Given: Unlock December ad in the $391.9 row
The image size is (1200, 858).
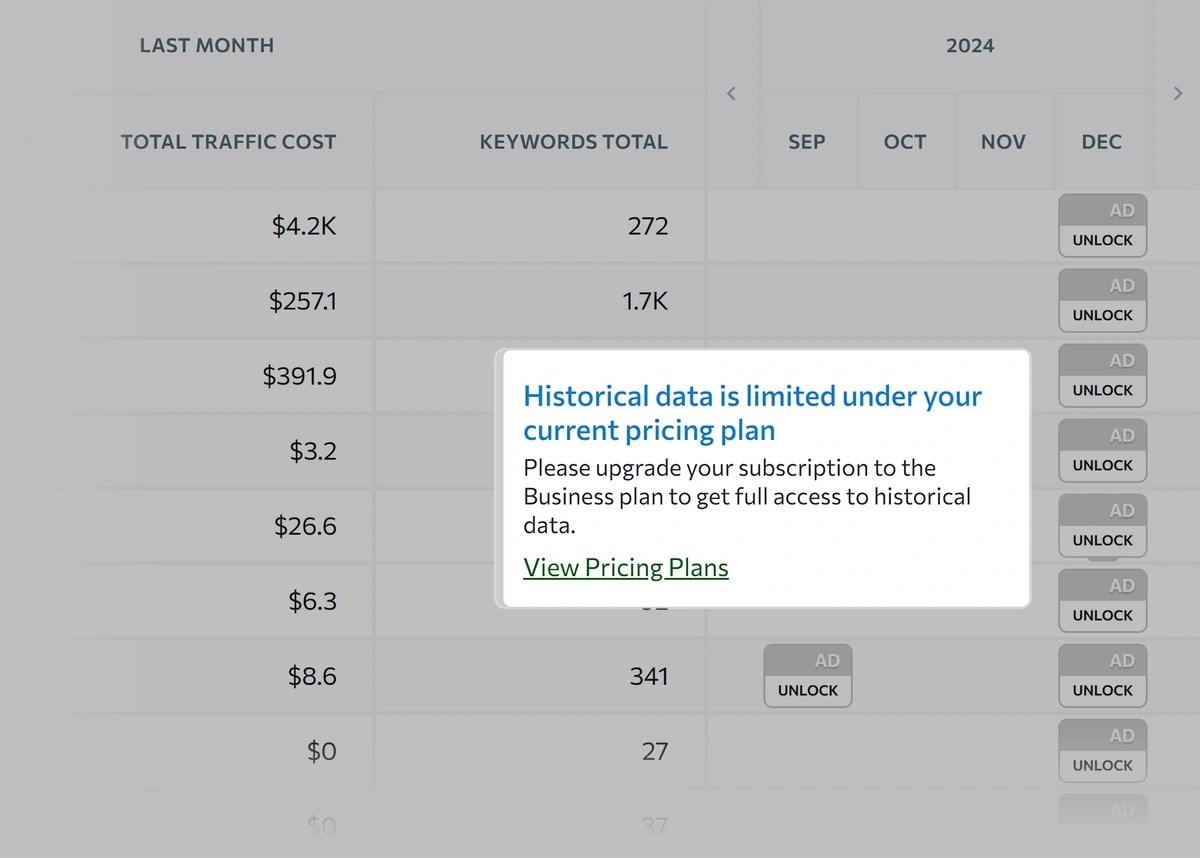Looking at the screenshot, I should [x=1102, y=390].
